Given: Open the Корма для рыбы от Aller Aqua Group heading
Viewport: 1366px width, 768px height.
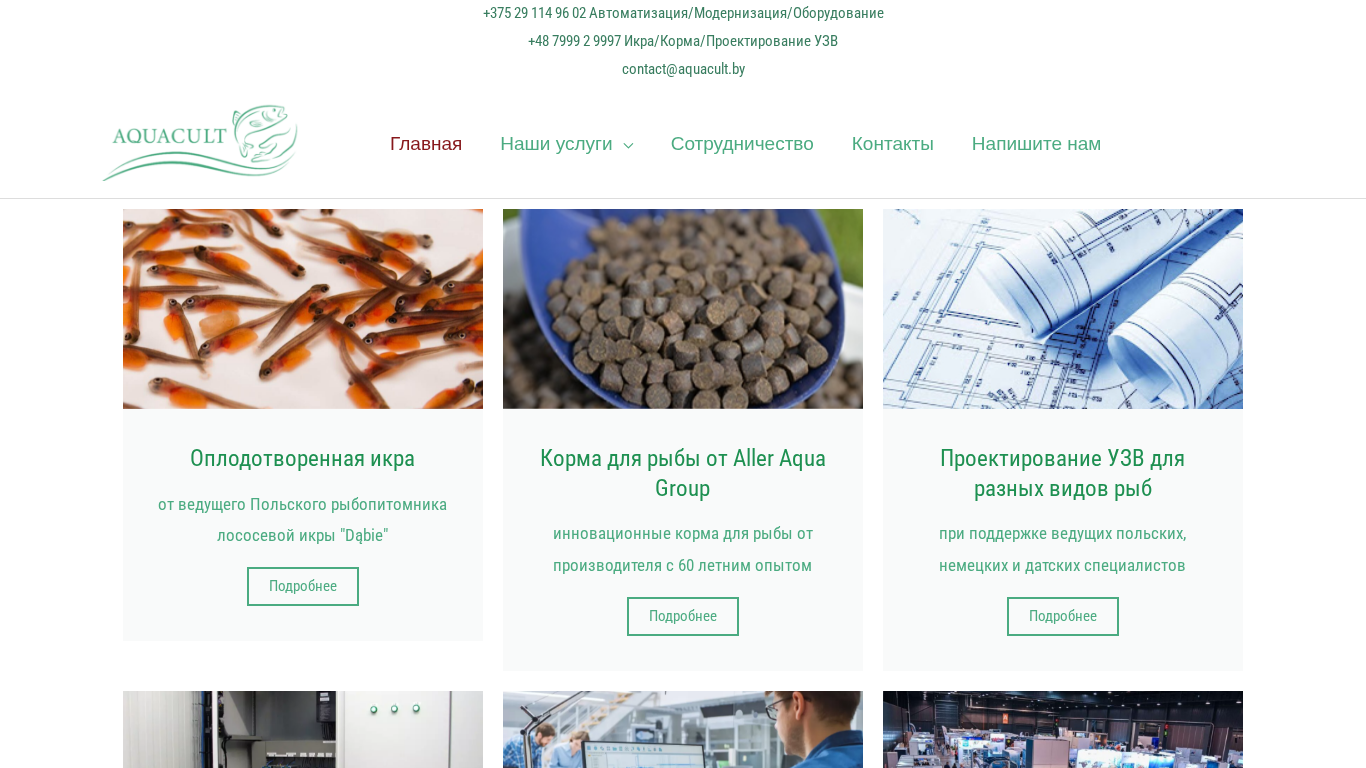Looking at the screenshot, I should [x=683, y=473].
